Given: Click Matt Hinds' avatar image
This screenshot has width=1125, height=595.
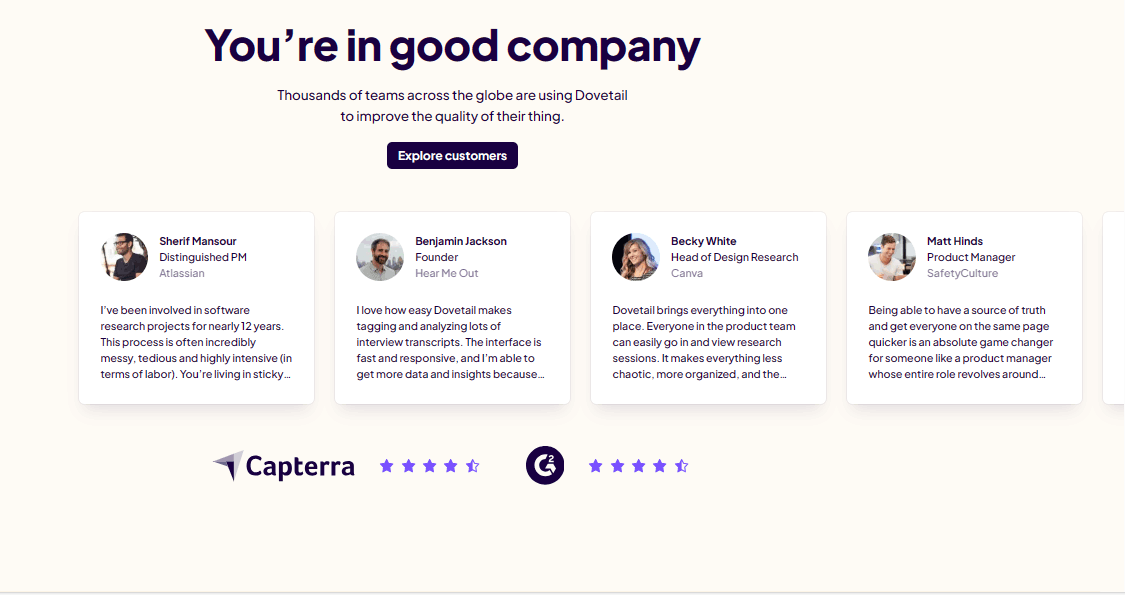Looking at the screenshot, I should [892, 257].
